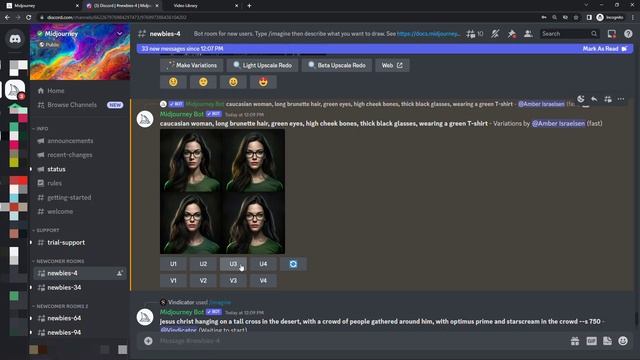Reply arrow icon on hovered message

594,99
